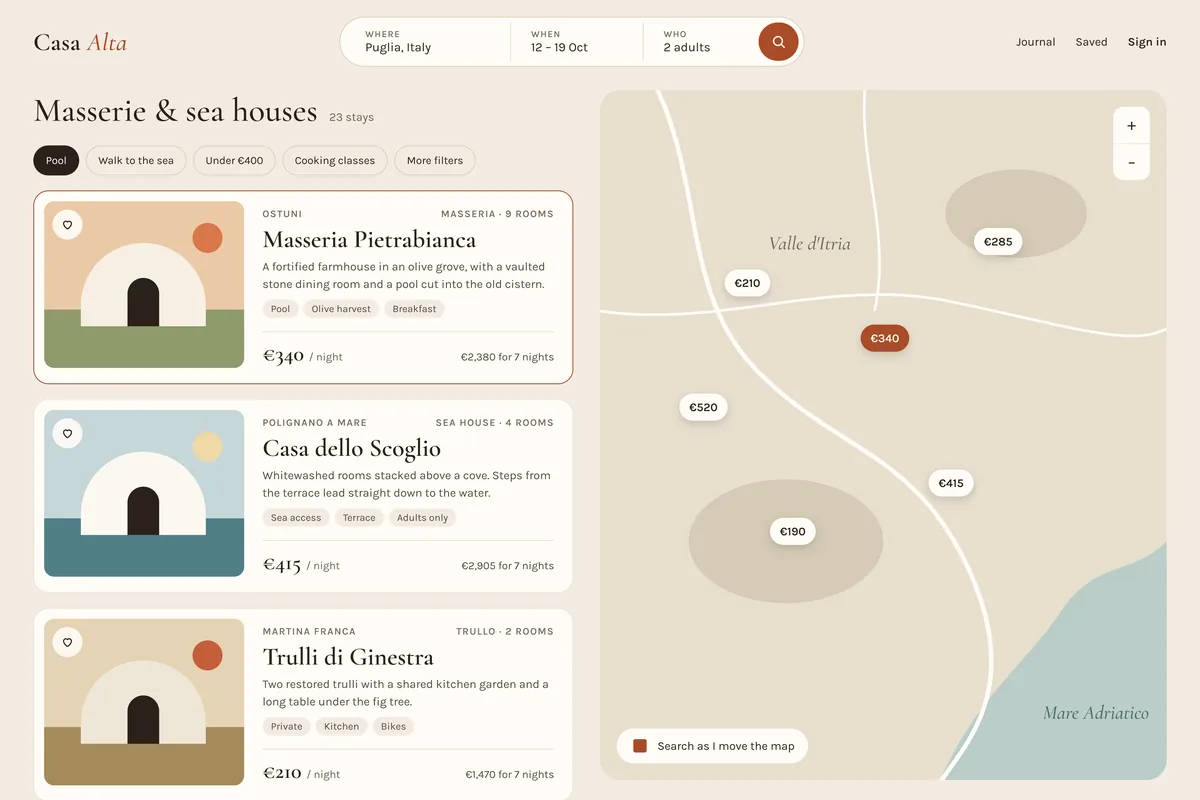Click the Ostuni location label
This screenshot has height=800, width=1200.
click(282, 214)
